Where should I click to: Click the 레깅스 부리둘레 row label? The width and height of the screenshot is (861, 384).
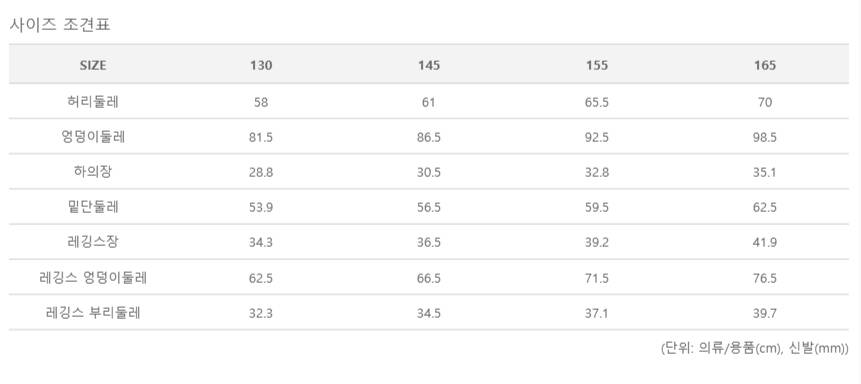pos(93,313)
